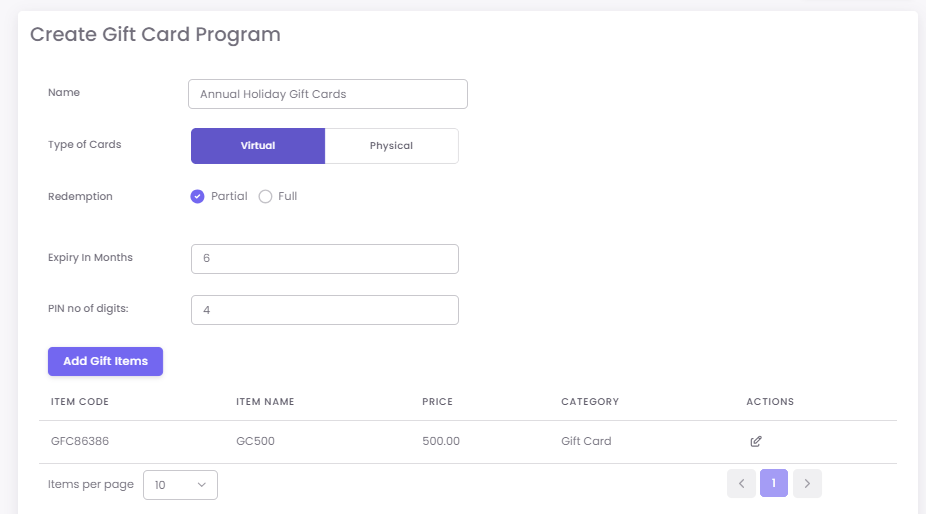Click the Expiry In Months field
This screenshot has height=514, width=926.
pos(324,259)
